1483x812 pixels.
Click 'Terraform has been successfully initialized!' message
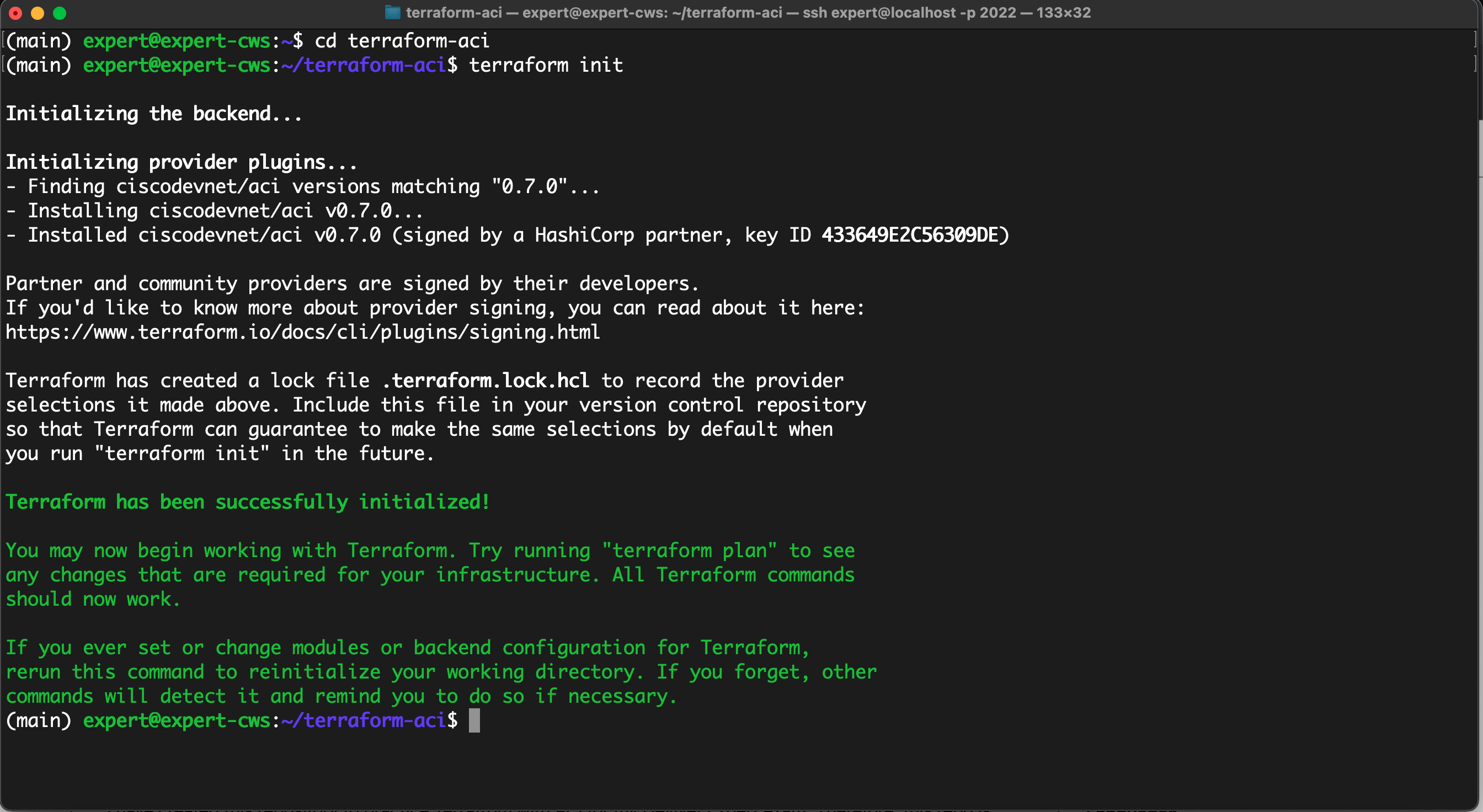pos(248,502)
